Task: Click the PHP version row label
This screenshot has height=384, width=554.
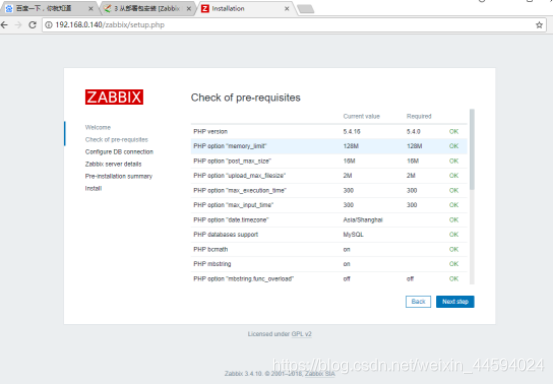Action: click(x=211, y=131)
